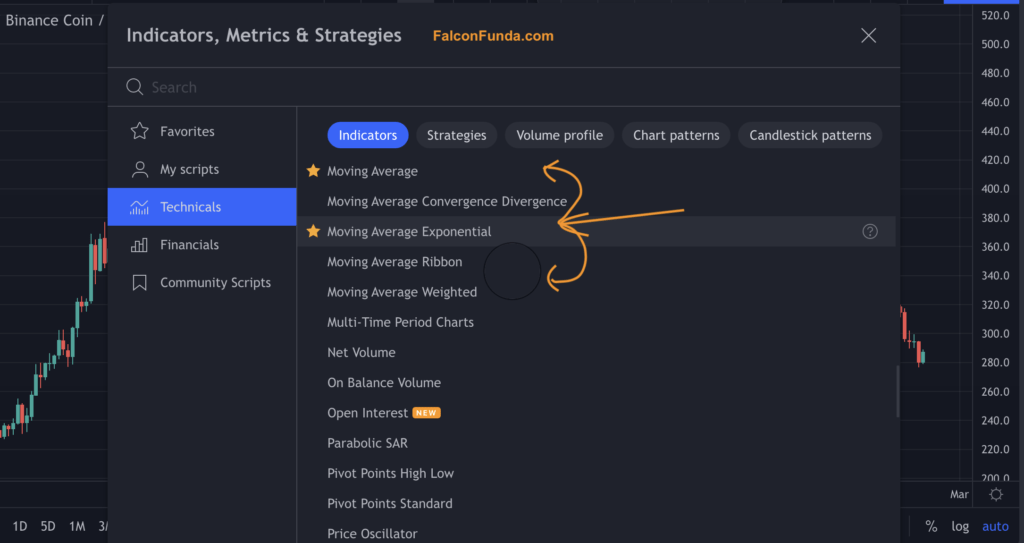1024x543 pixels.
Task: Unfavorite the Moving Average star
Action: [x=313, y=171]
